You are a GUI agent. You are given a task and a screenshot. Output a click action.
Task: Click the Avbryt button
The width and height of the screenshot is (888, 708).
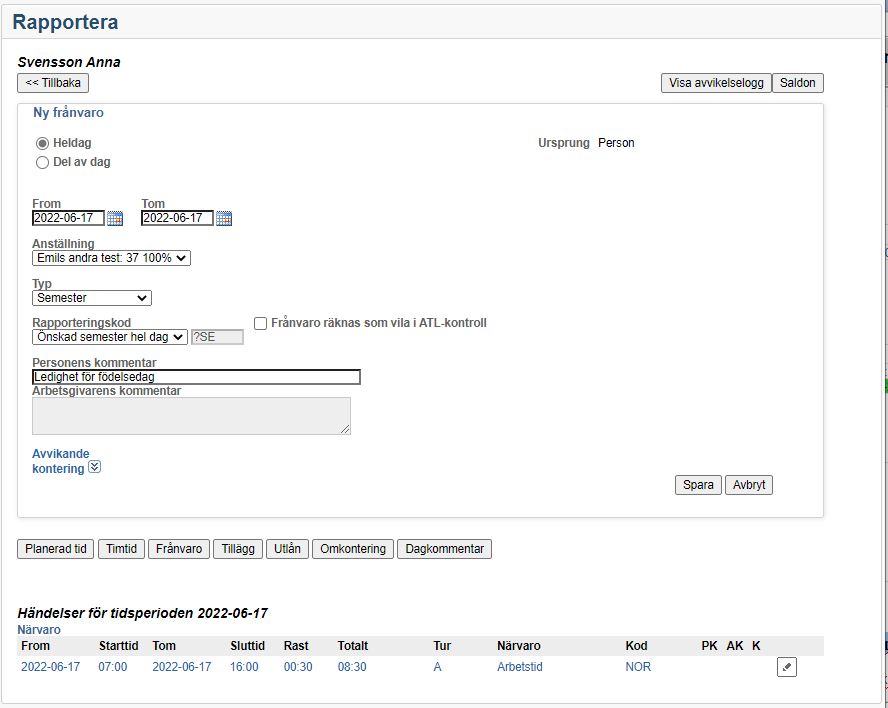click(x=748, y=485)
